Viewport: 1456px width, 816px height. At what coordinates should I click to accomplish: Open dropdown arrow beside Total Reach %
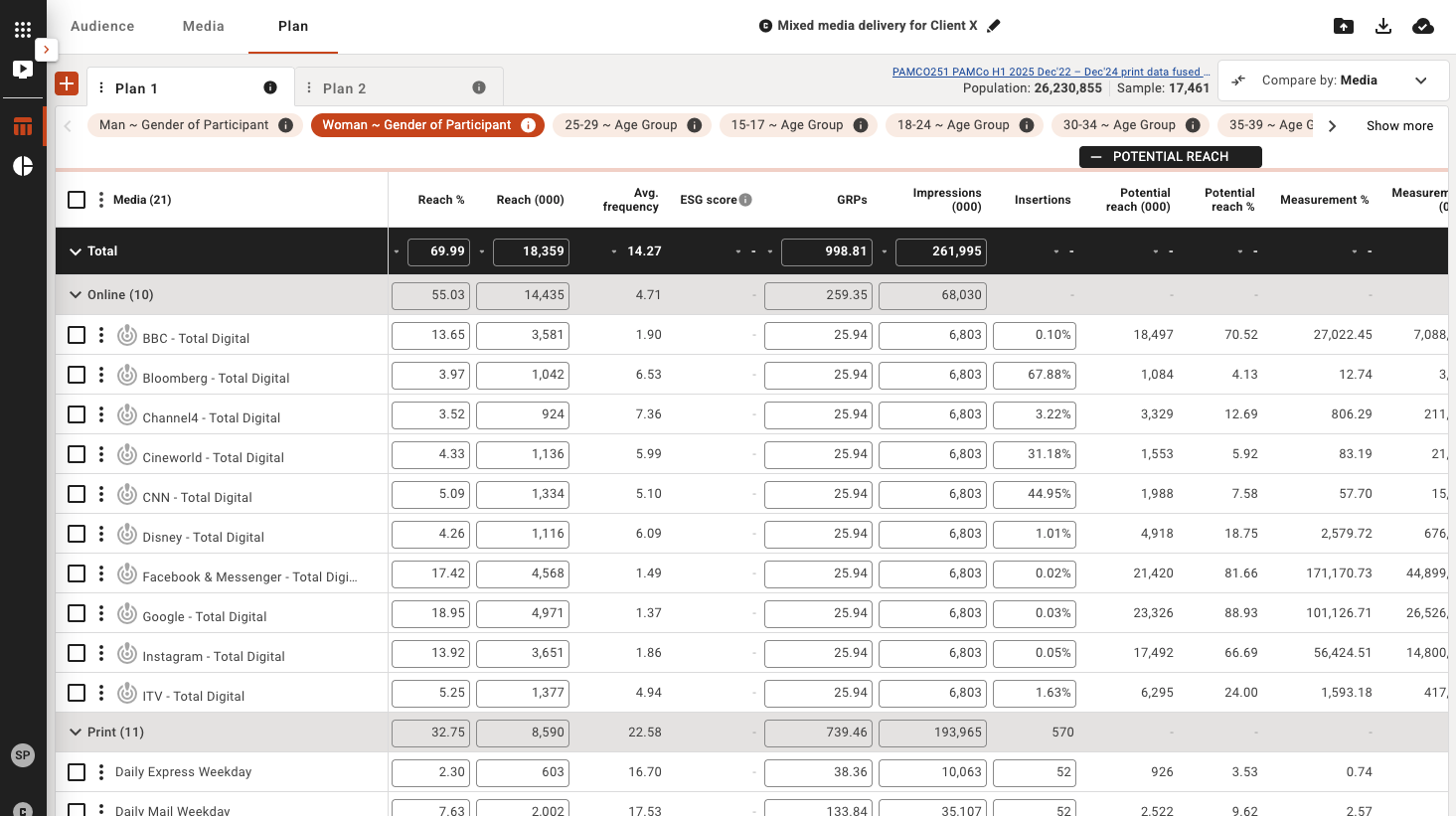click(397, 251)
